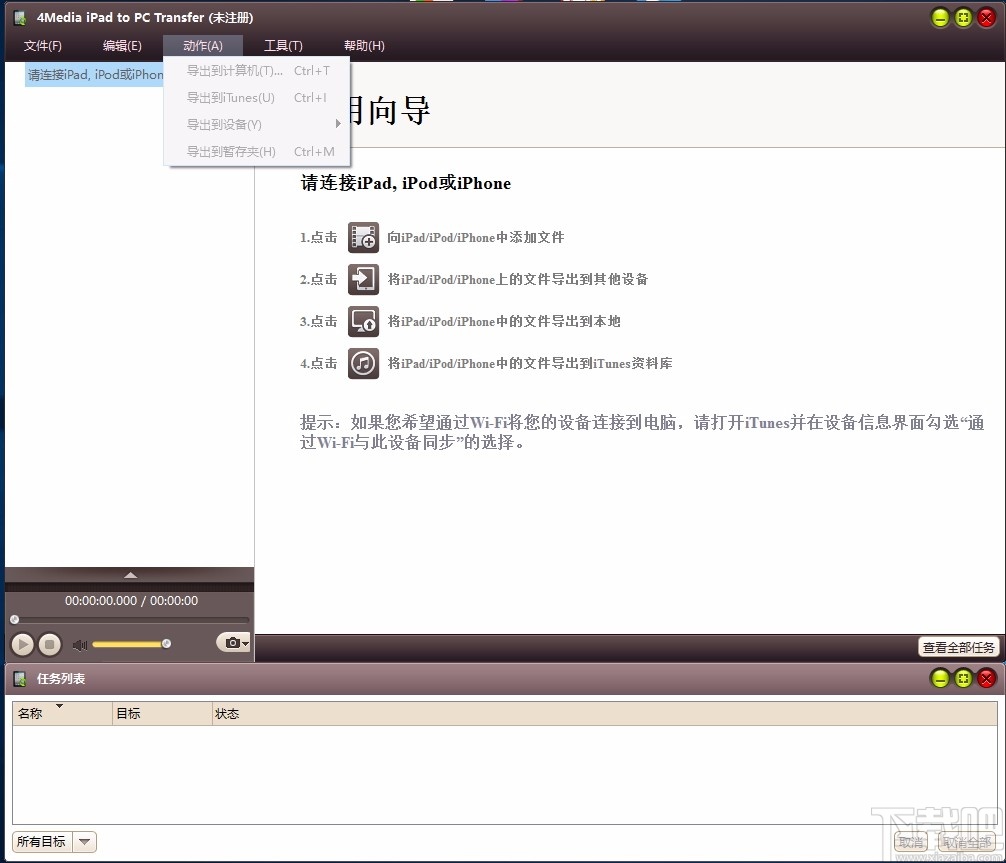
Task: Click the export files to local computer icon
Action: (363, 321)
